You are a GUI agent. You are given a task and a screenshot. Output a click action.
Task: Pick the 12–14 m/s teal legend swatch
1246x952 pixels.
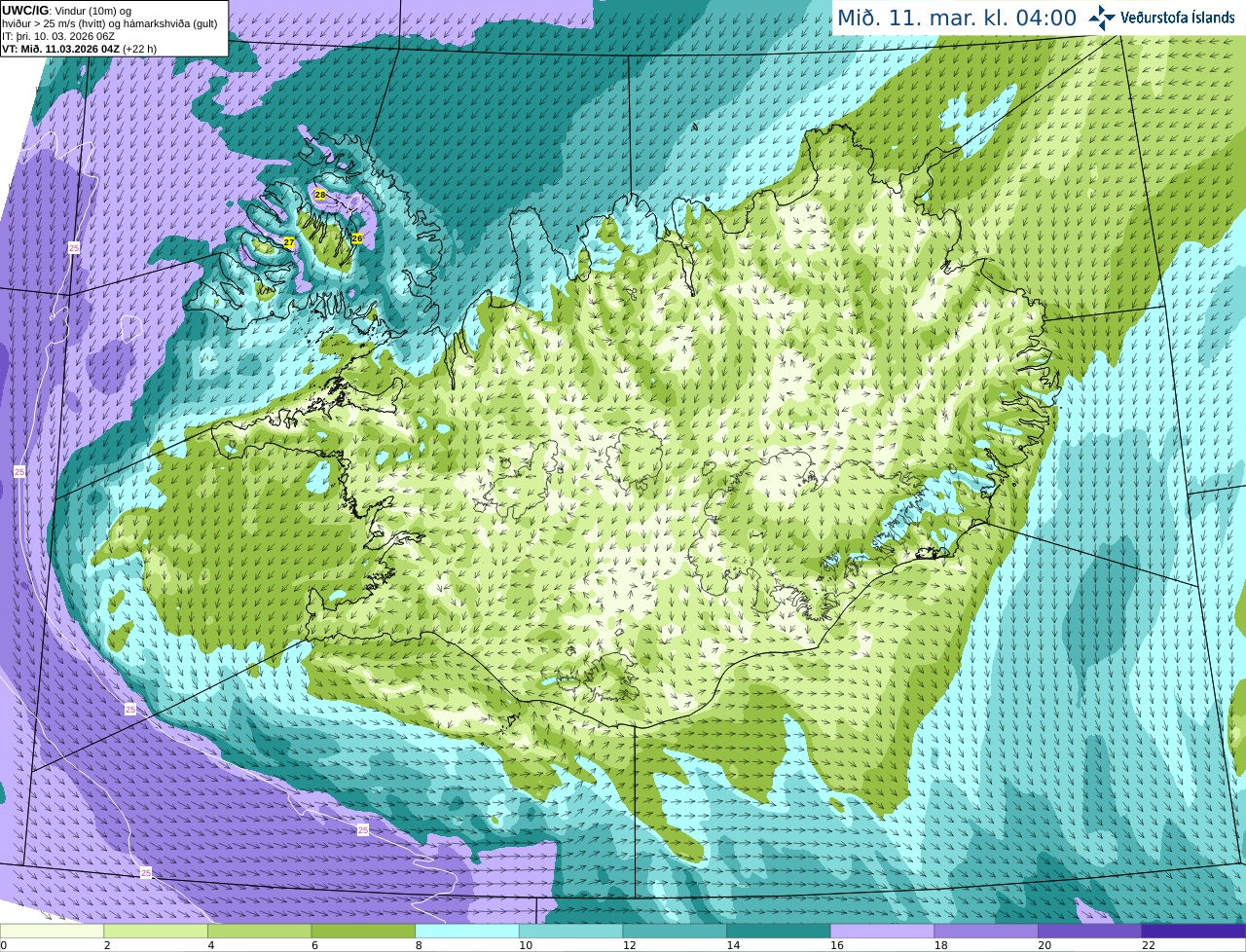(x=675, y=932)
